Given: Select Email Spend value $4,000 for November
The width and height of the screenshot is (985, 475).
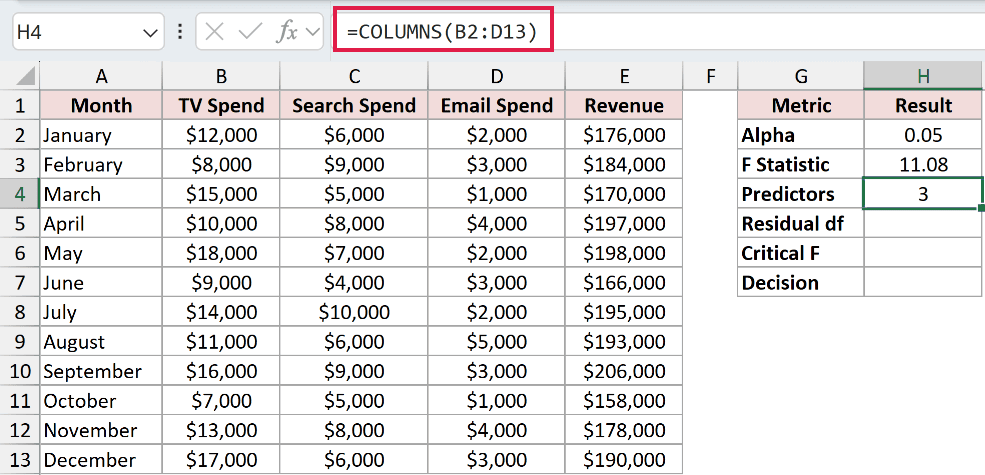Looking at the screenshot, I should [x=497, y=430].
